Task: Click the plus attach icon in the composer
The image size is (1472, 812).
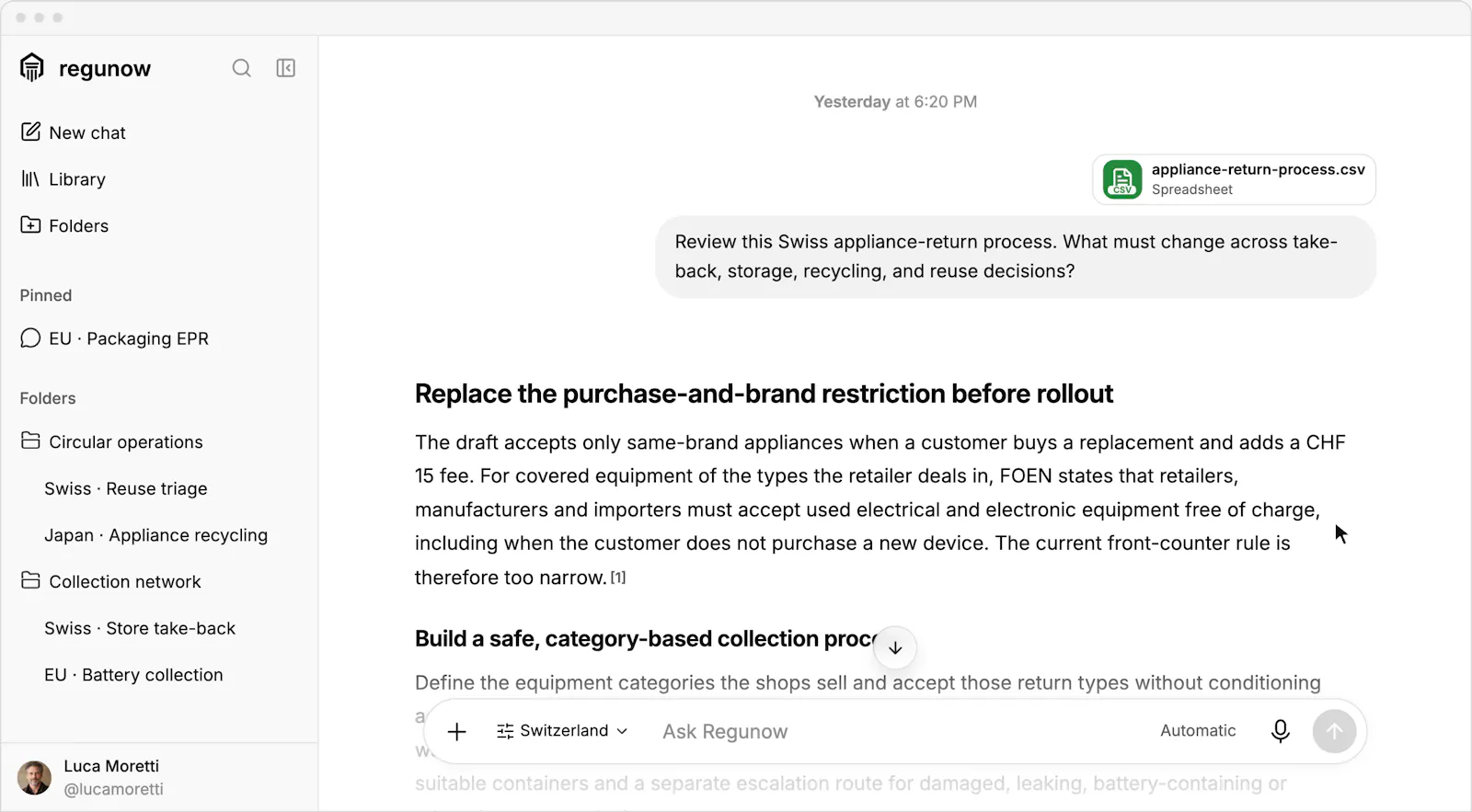Action: point(457,731)
